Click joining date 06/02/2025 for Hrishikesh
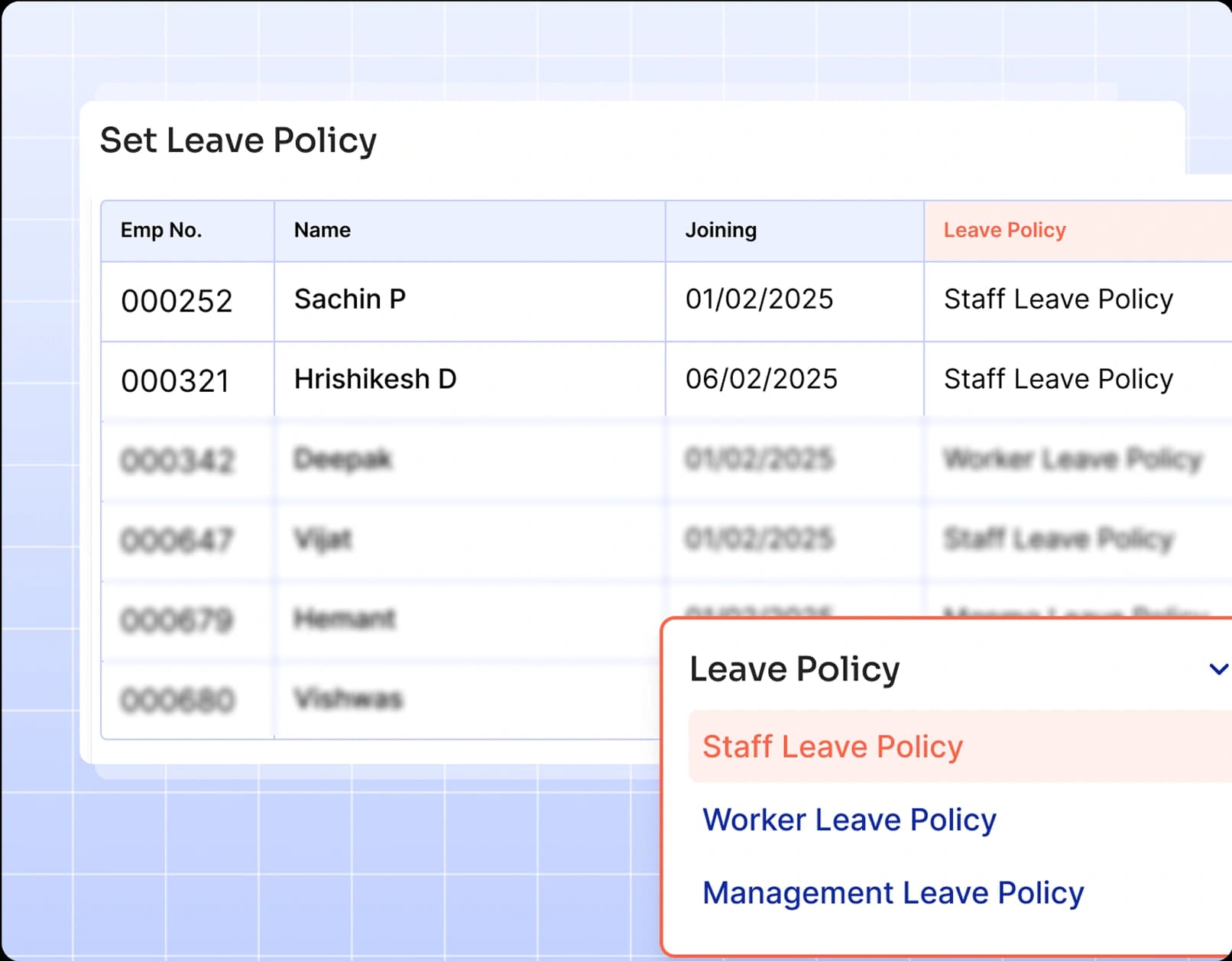Image resolution: width=1232 pixels, height=961 pixels. tap(761, 380)
